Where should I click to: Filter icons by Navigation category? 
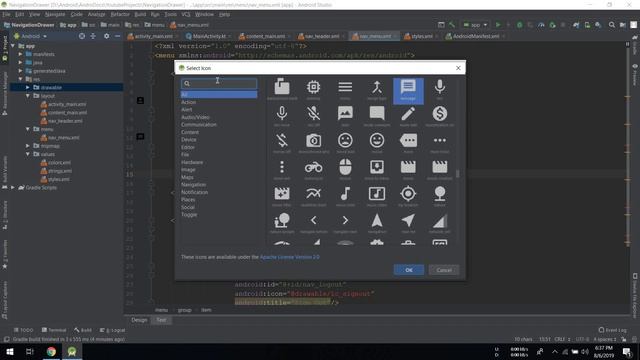tap(193, 184)
